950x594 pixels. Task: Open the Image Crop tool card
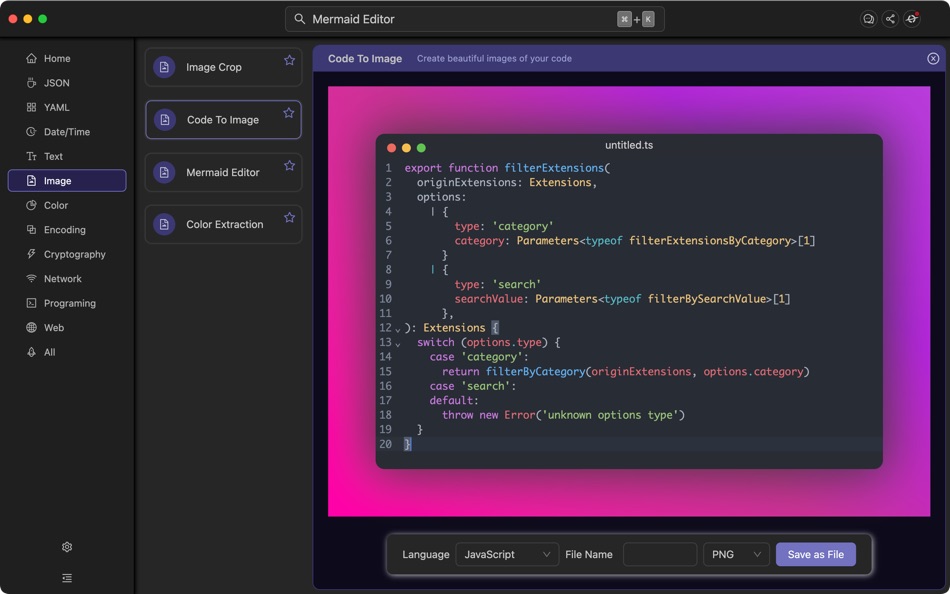pyautogui.click(x=223, y=67)
